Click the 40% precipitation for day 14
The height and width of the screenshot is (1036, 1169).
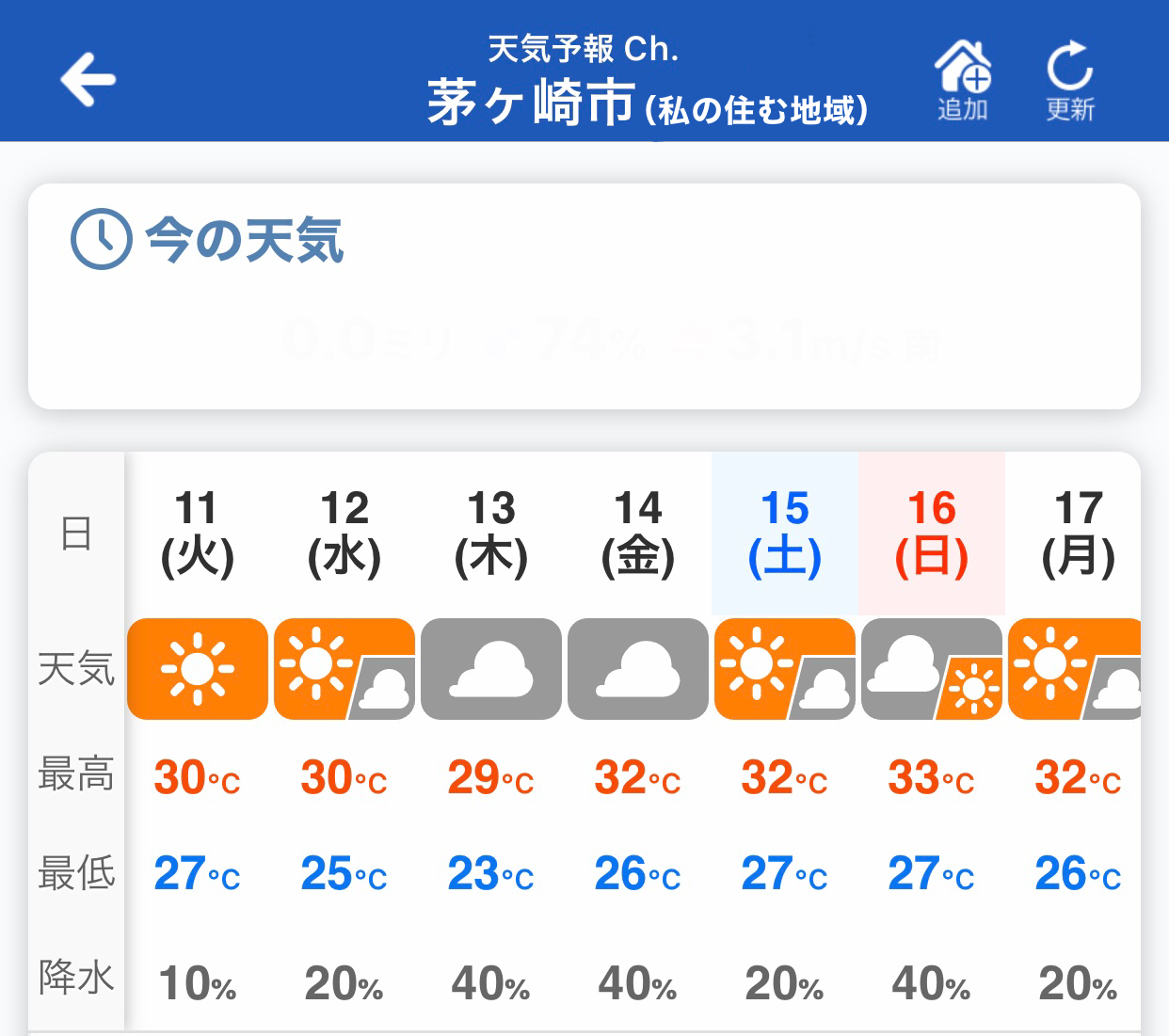point(637,984)
